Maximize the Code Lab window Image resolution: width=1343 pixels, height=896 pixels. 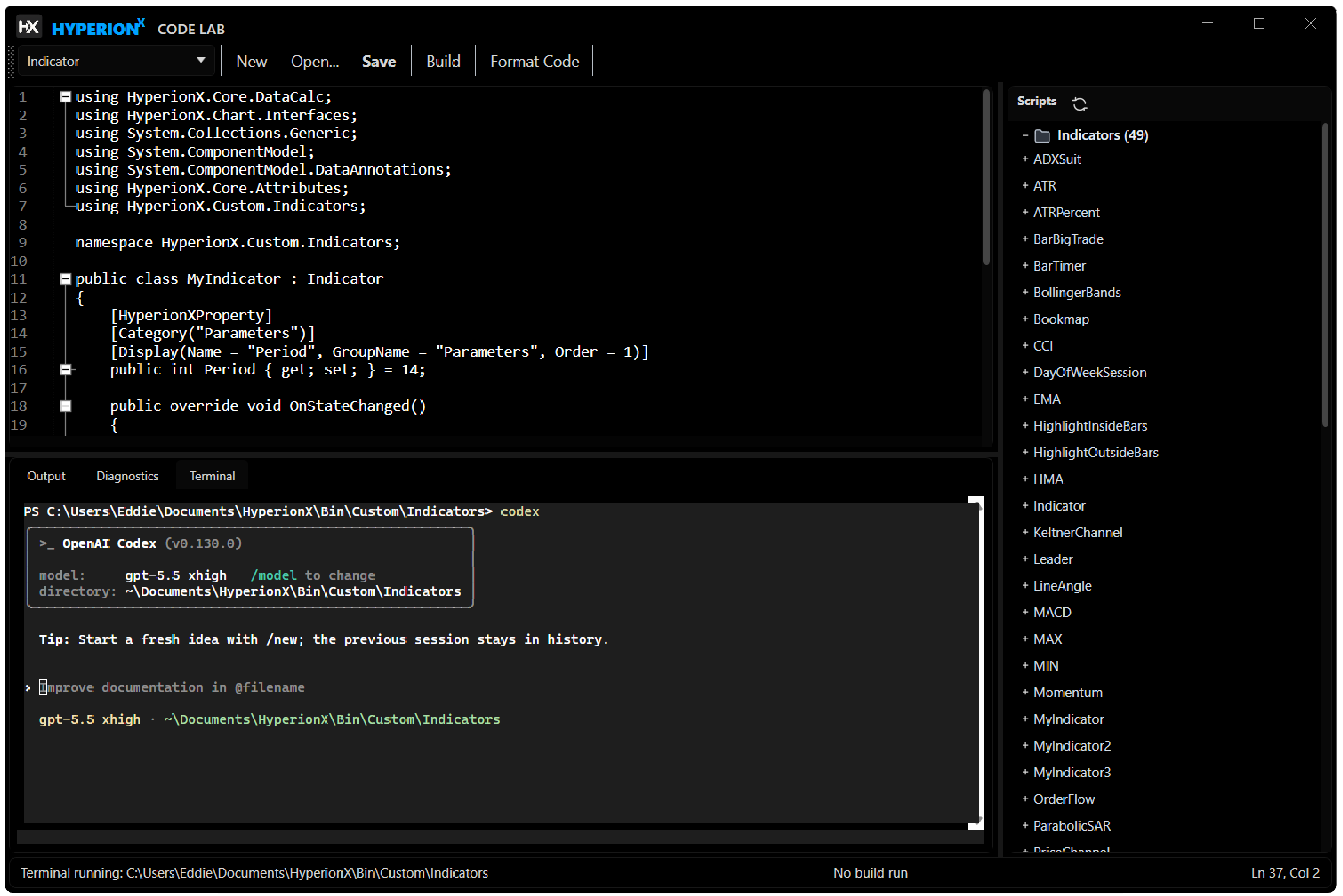1258,23
